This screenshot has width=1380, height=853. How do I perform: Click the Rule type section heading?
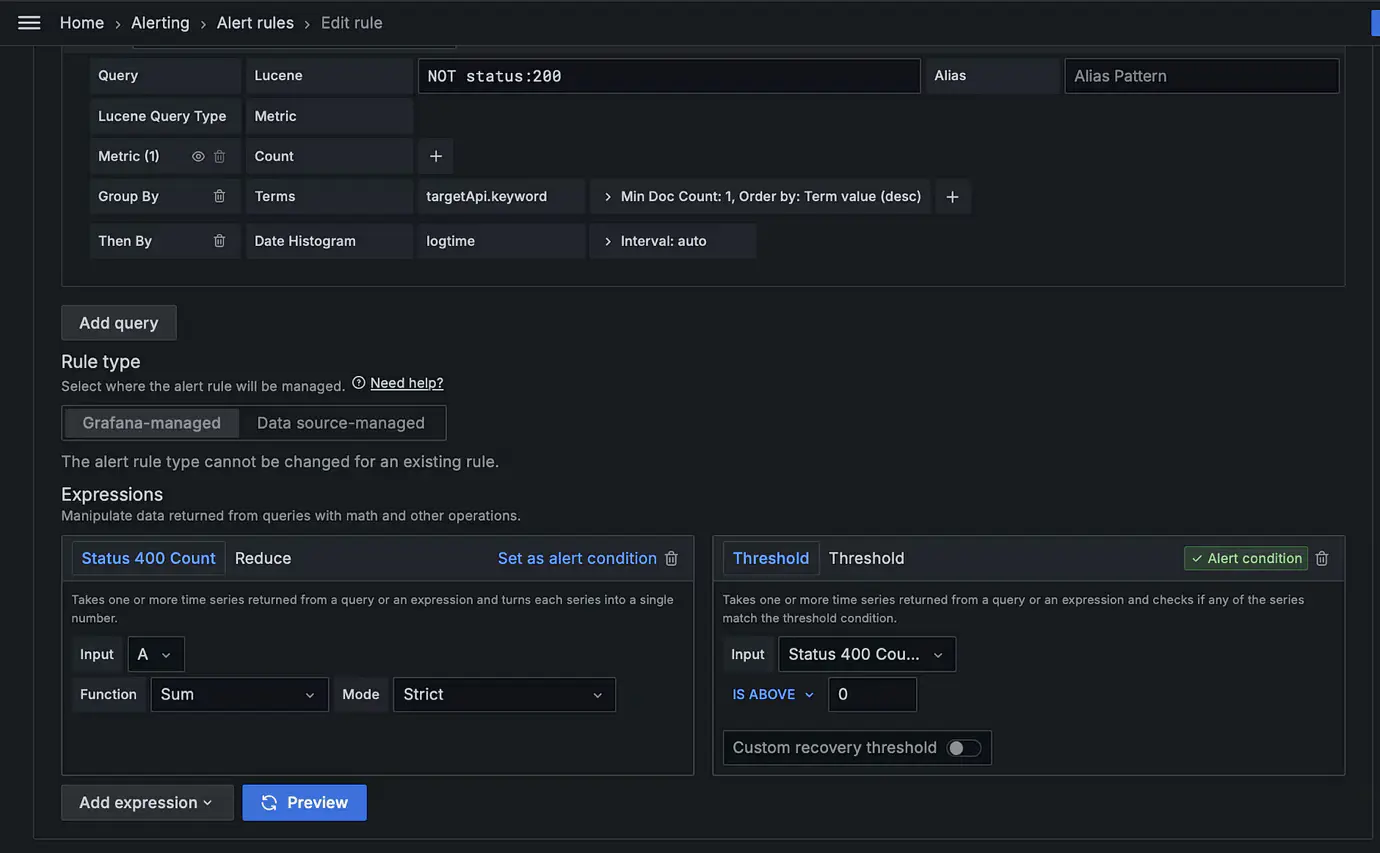101,361
